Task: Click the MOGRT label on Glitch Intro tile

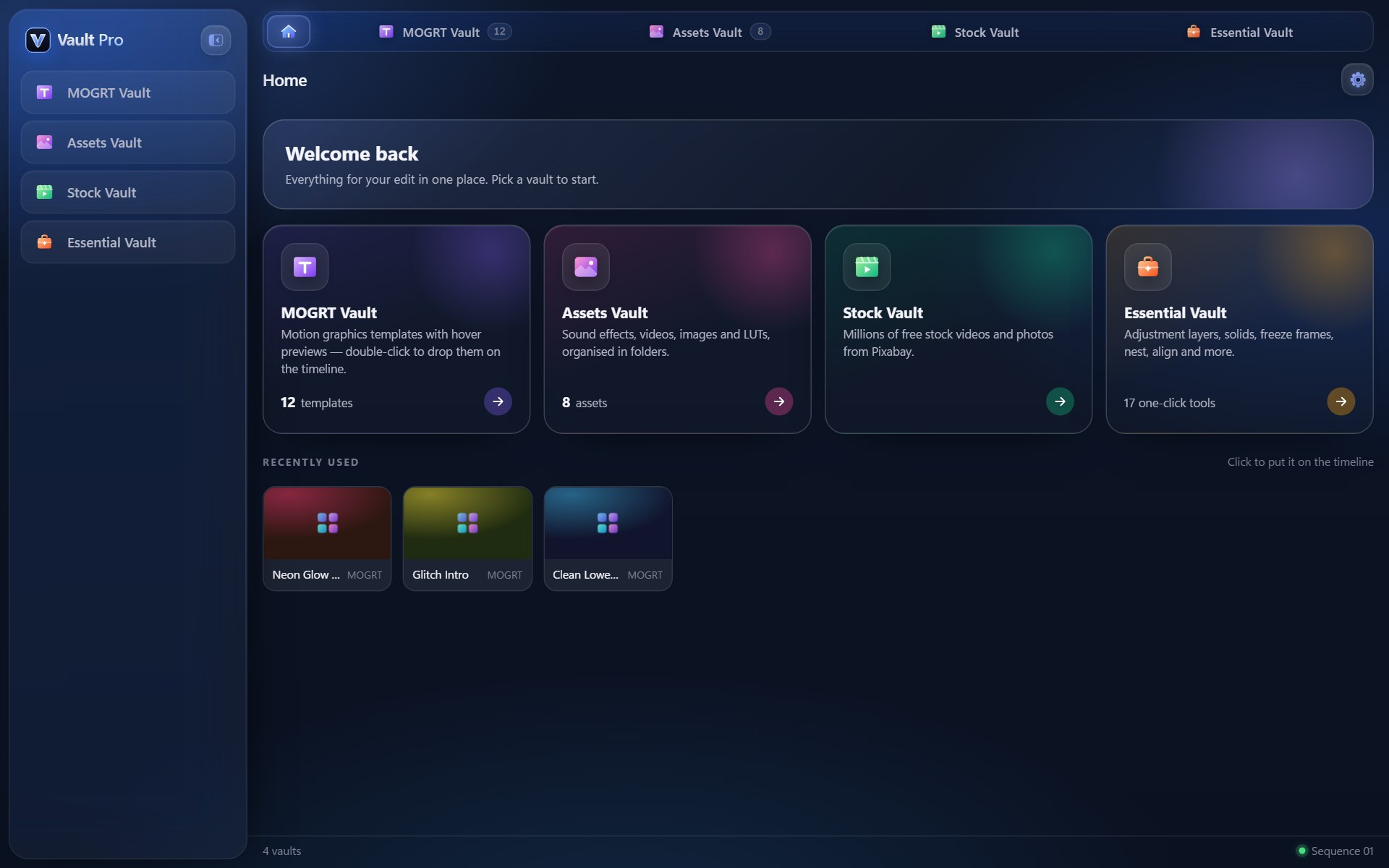Action: [504, 575]
